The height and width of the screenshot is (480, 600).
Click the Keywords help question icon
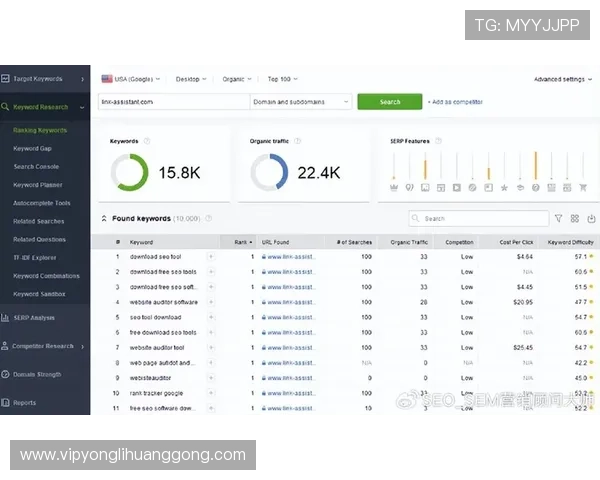pos(147,141)
